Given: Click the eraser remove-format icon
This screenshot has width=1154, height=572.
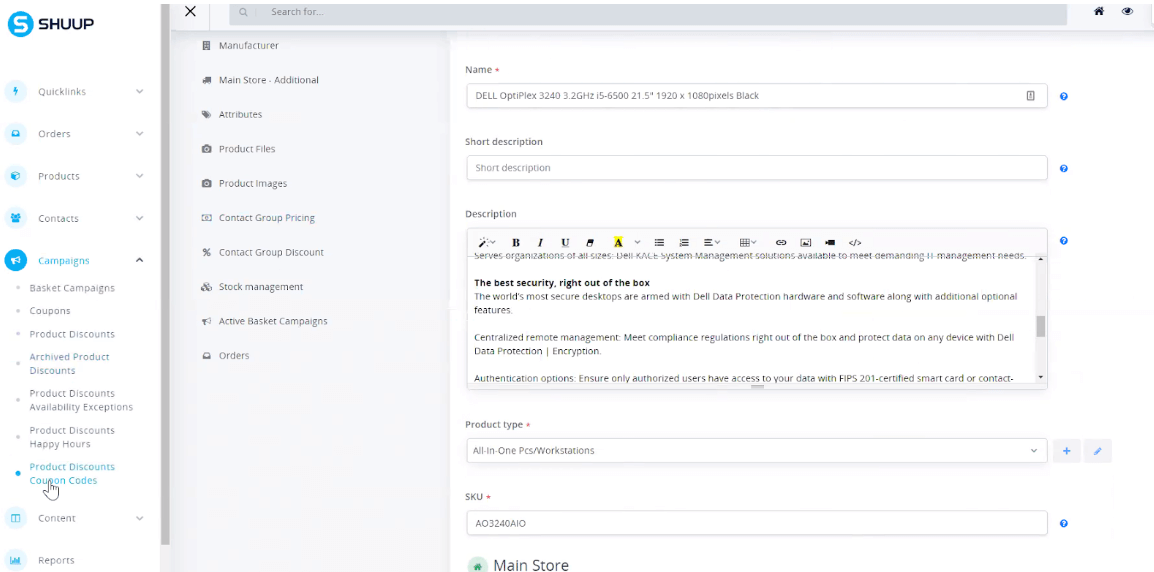Looking at the screenshot, I should (590, 242).
